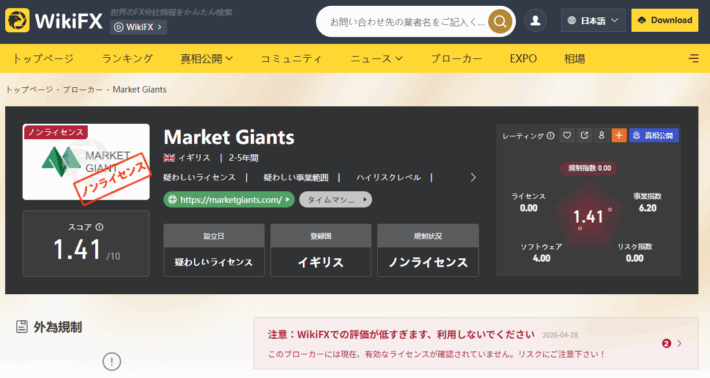Click the Market Giants logo thumbnail

coord(86,162)
